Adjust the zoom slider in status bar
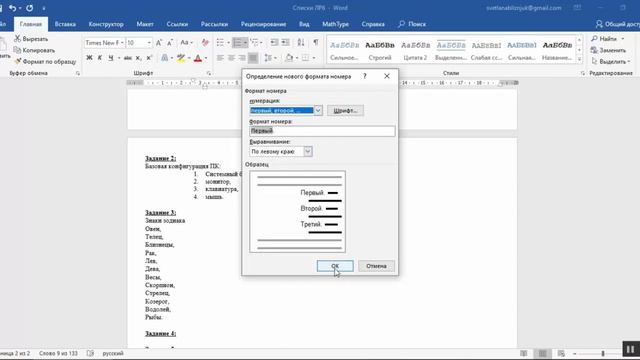This screenshot has height=360, width=640. tap(603, 353)
